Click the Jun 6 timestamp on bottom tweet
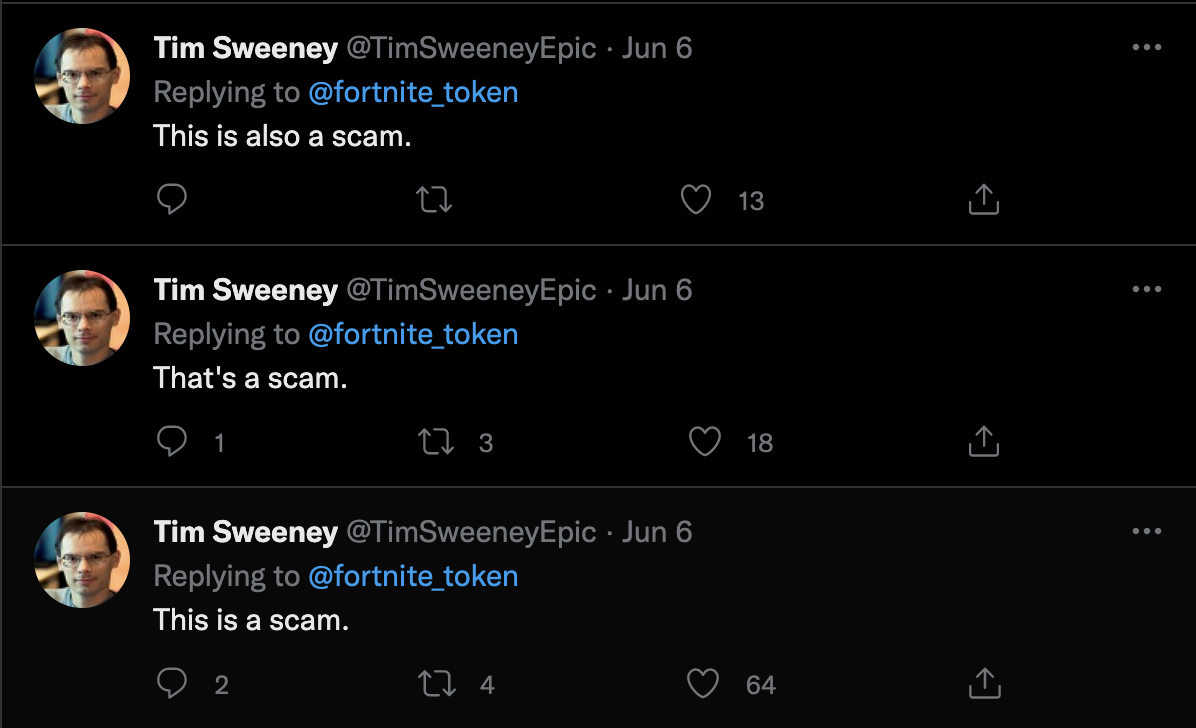 (657, 532)
